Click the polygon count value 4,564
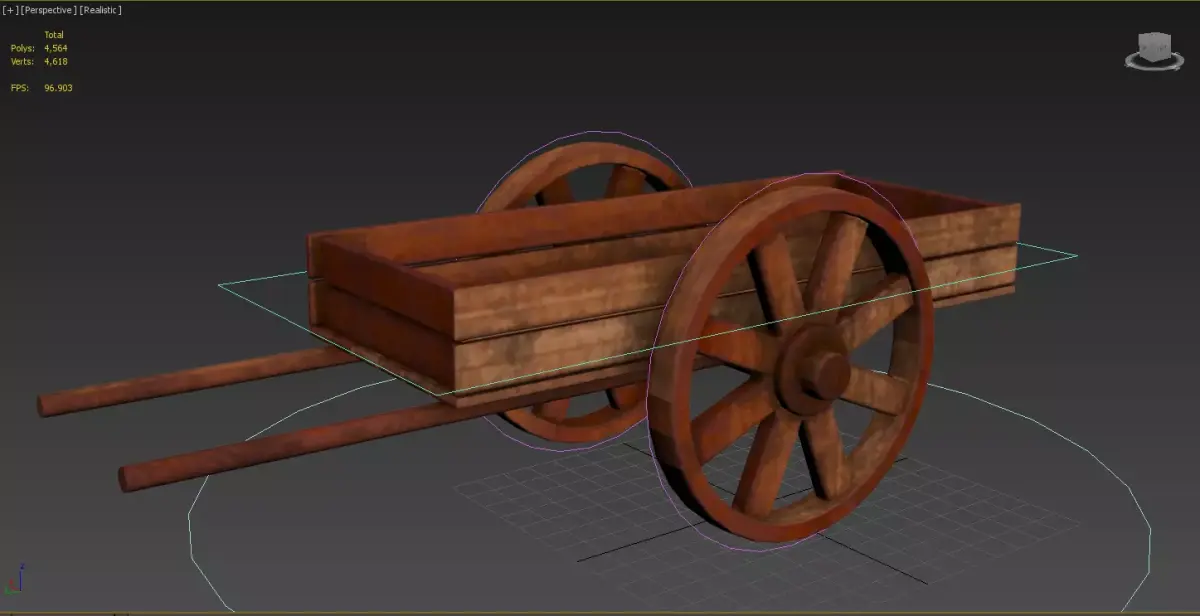This screenshot has width=1200, height=616. coord(56,48)
